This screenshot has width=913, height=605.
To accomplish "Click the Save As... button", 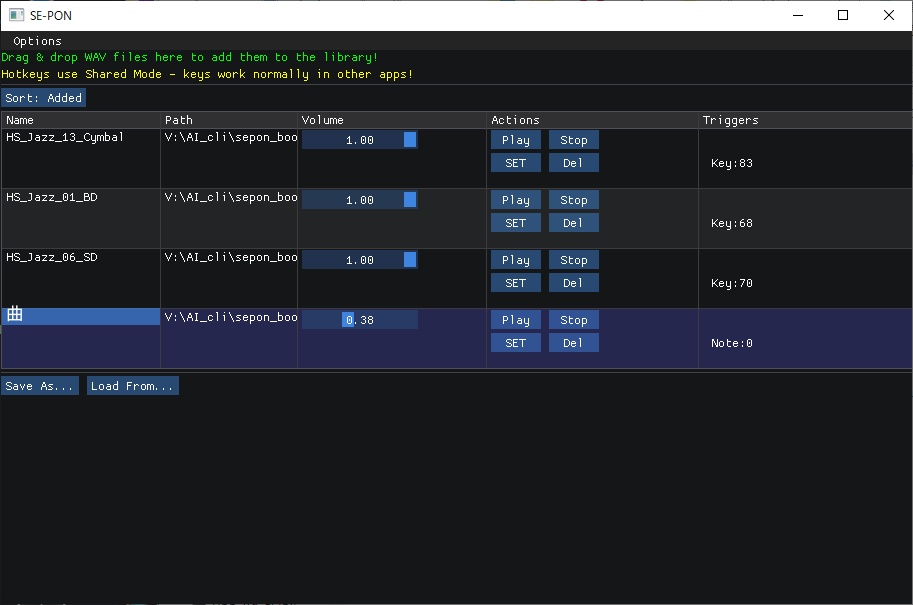I will (x=40, y=386).
